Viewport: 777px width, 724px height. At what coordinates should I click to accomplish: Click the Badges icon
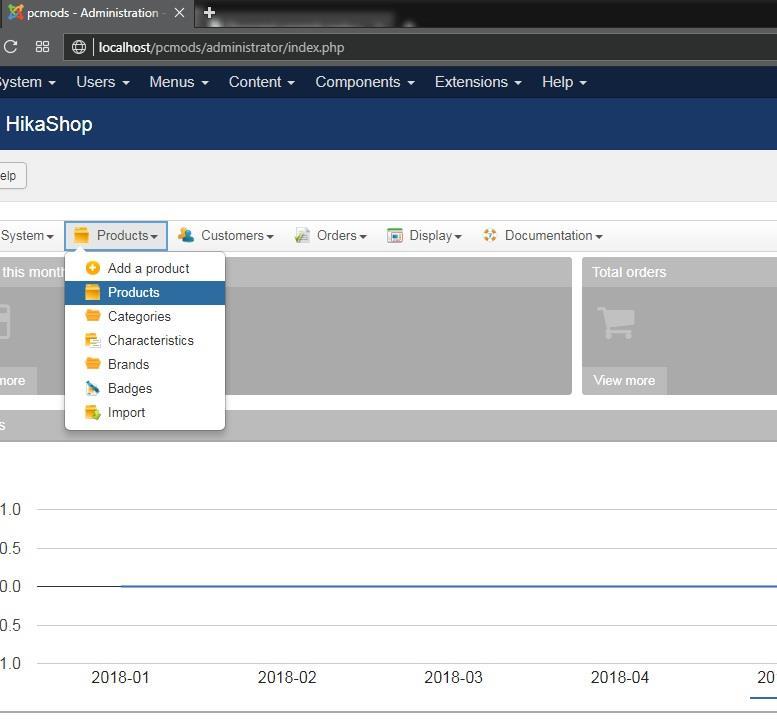93,388
